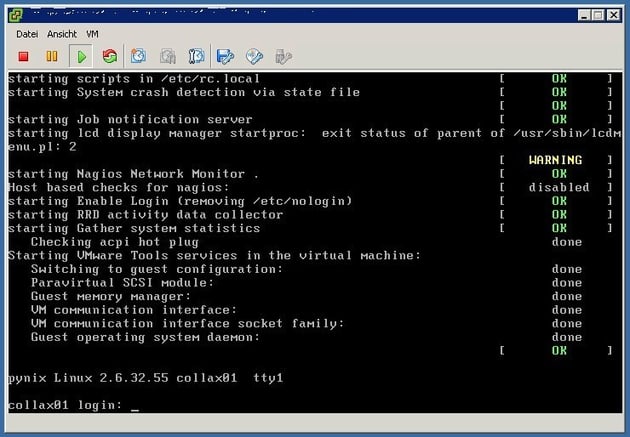Reset the VM with the restart icon

tap(110, 56)
